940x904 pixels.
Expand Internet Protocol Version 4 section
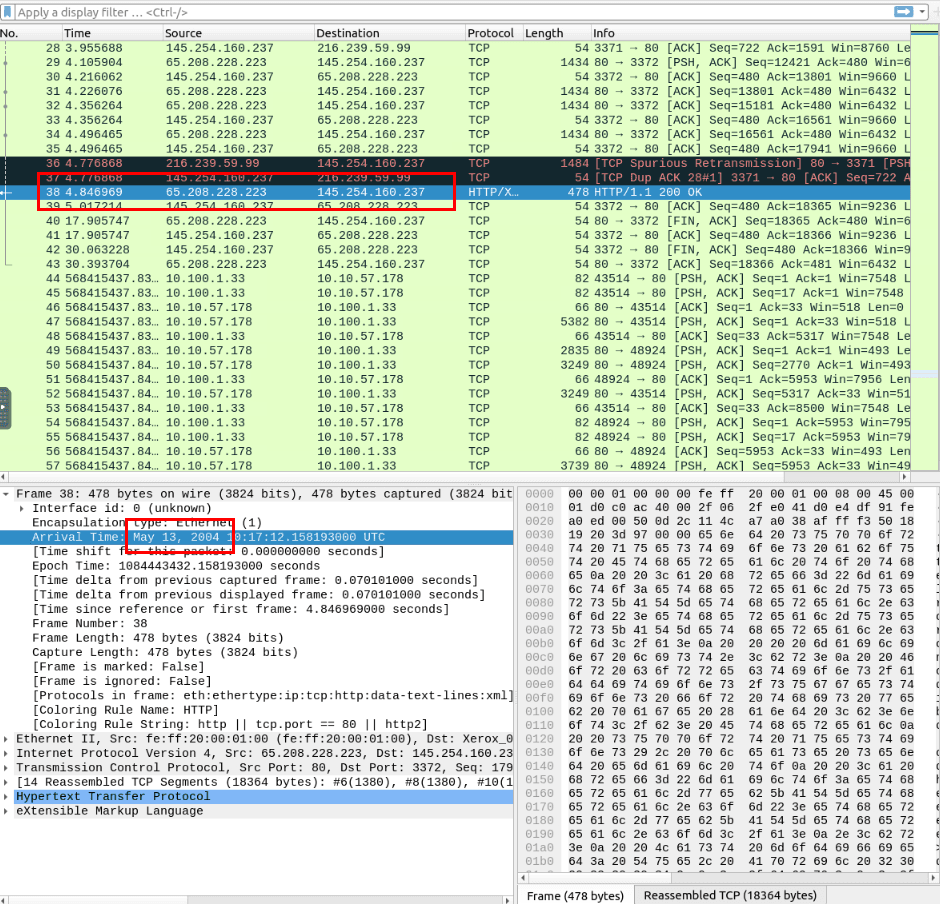pos(7,753)
